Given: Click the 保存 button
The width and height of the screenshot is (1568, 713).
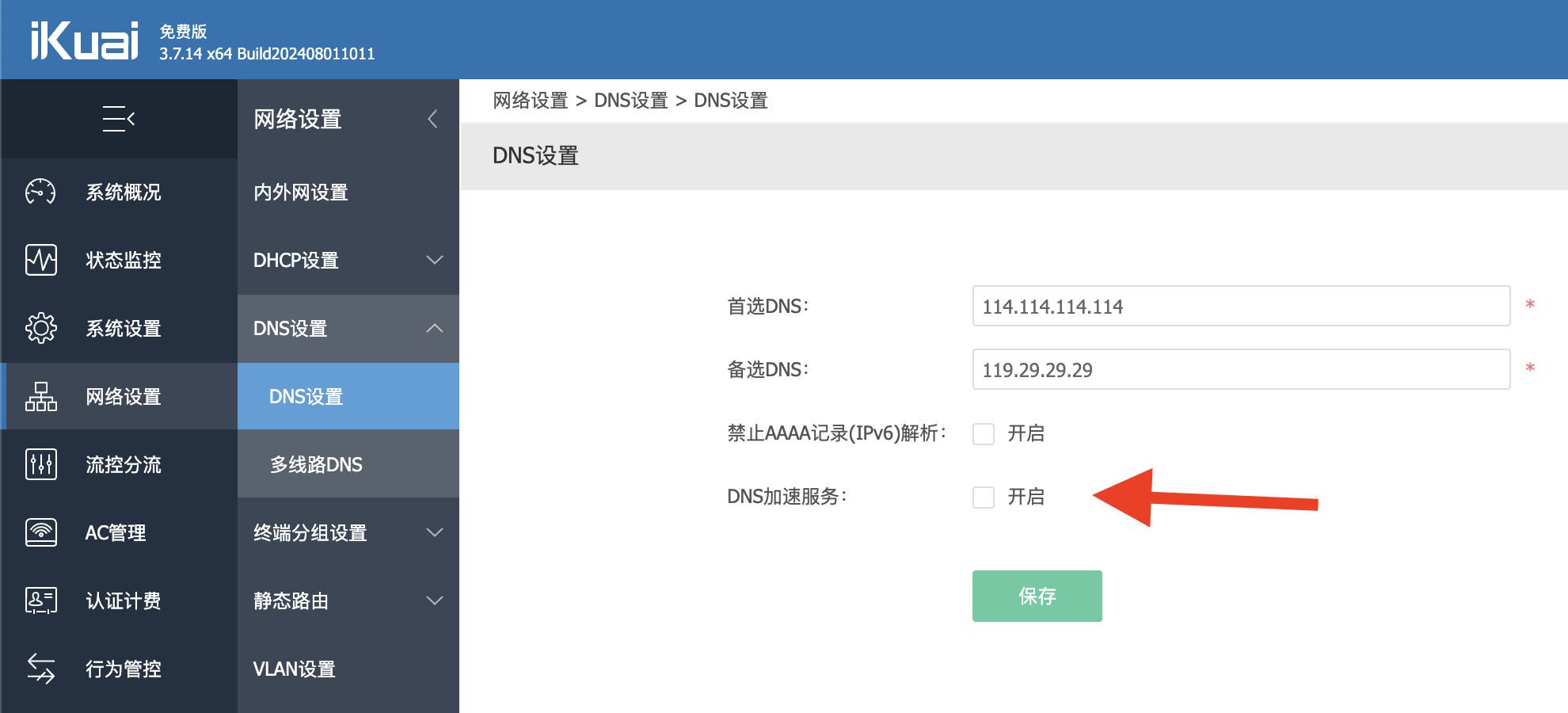Looking at the screenshot, I should point(1037,596).
